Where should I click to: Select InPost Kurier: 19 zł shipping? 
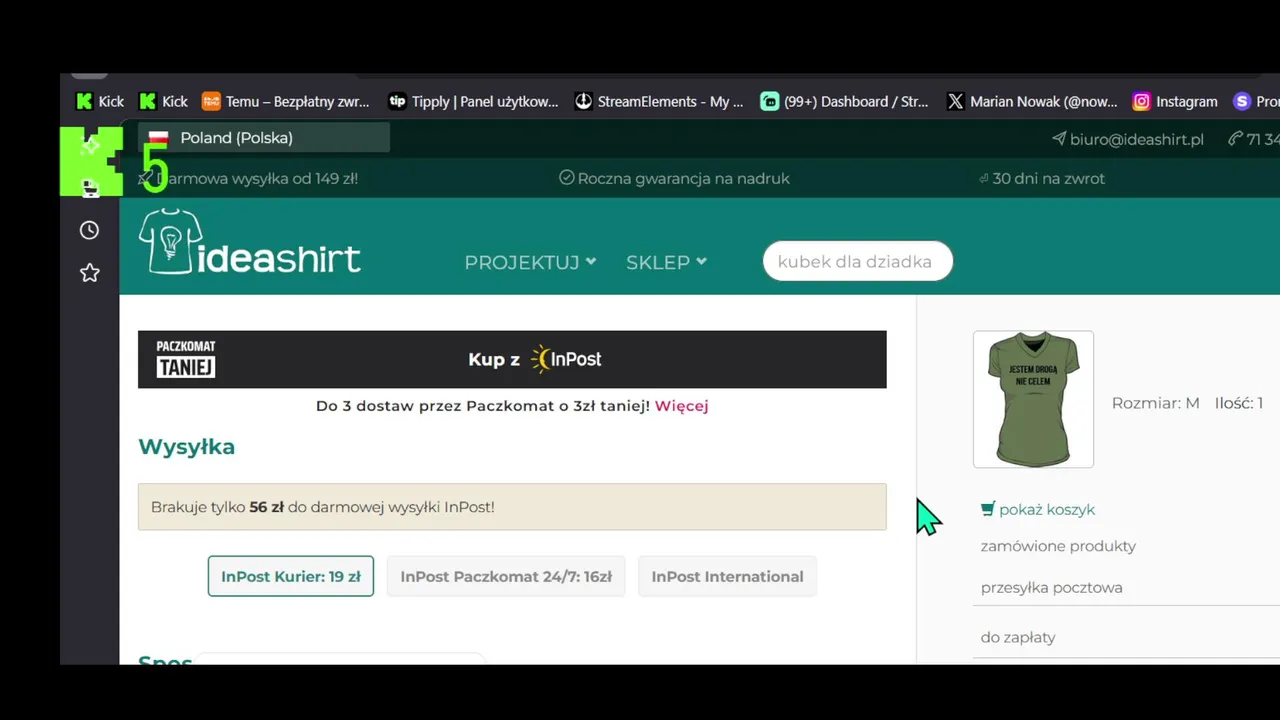point(291,576)
